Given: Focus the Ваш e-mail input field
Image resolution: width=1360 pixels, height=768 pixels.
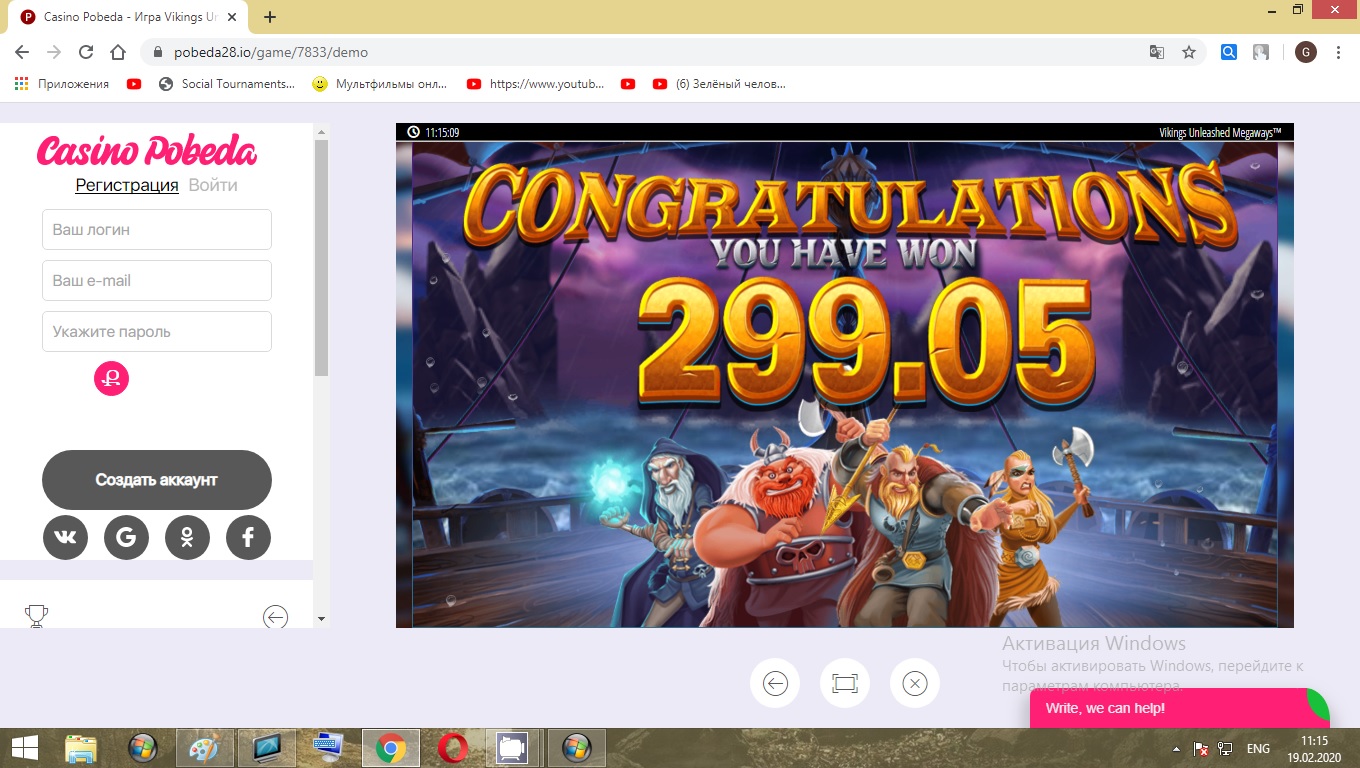Looking at the screenshot, I should (157, 280).
